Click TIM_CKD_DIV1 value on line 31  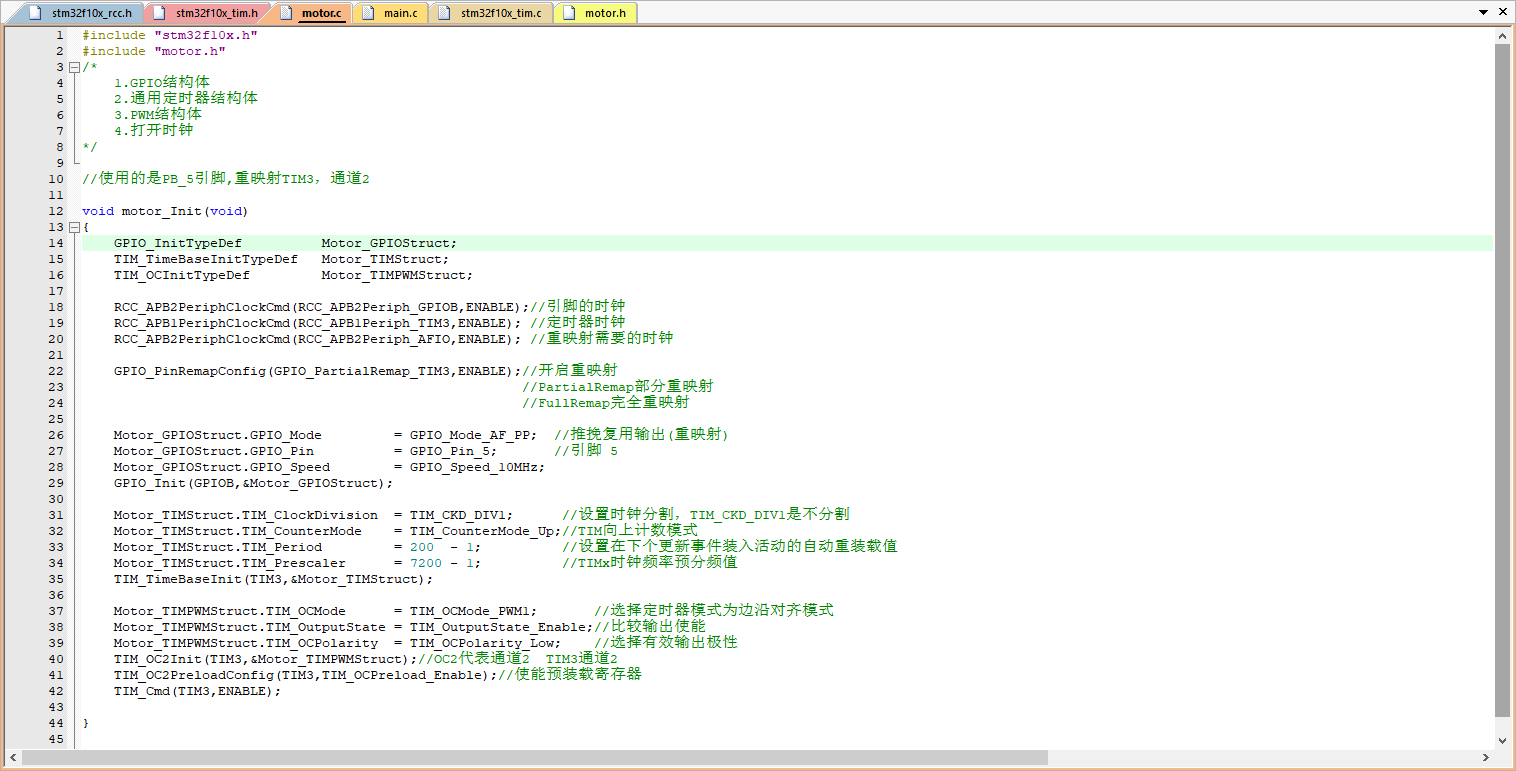(x=457, y=515)
